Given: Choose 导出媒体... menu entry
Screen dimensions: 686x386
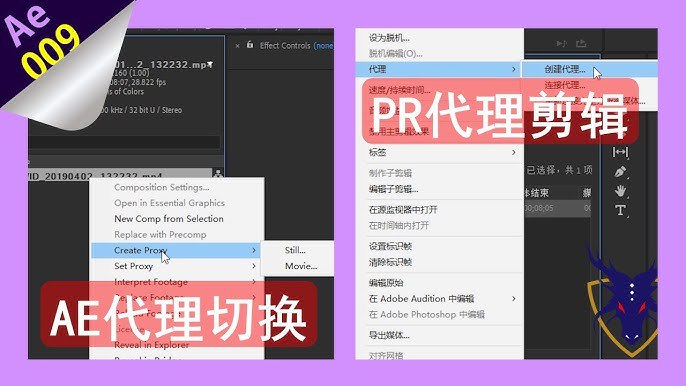Looking at the screenshot, I should (389, 335).
